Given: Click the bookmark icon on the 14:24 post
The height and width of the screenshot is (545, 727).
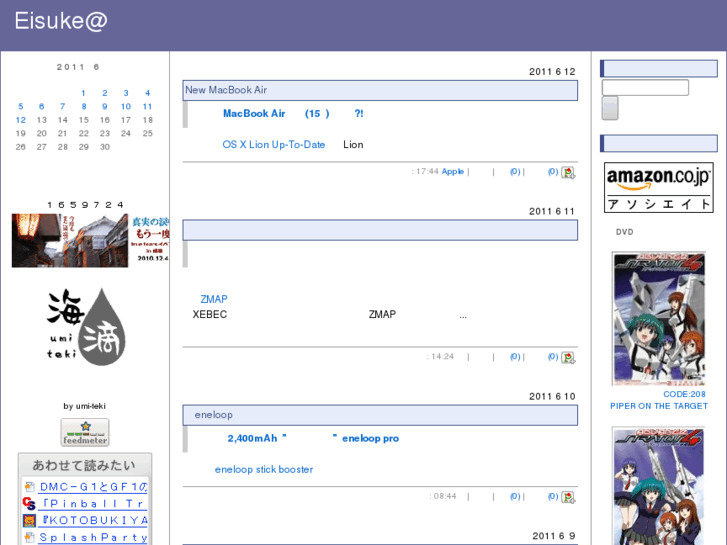Looking at the screenshot, I should pos(568,358).
